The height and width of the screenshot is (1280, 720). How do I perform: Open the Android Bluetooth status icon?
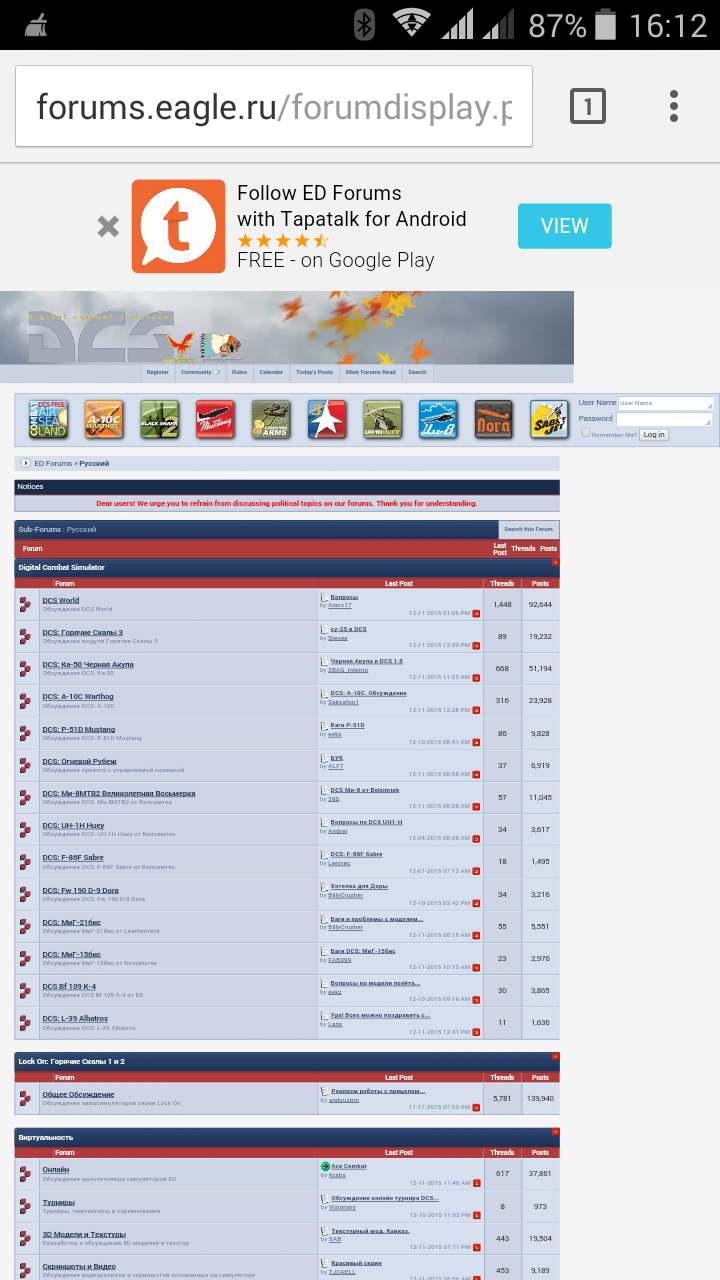point(364,24)
